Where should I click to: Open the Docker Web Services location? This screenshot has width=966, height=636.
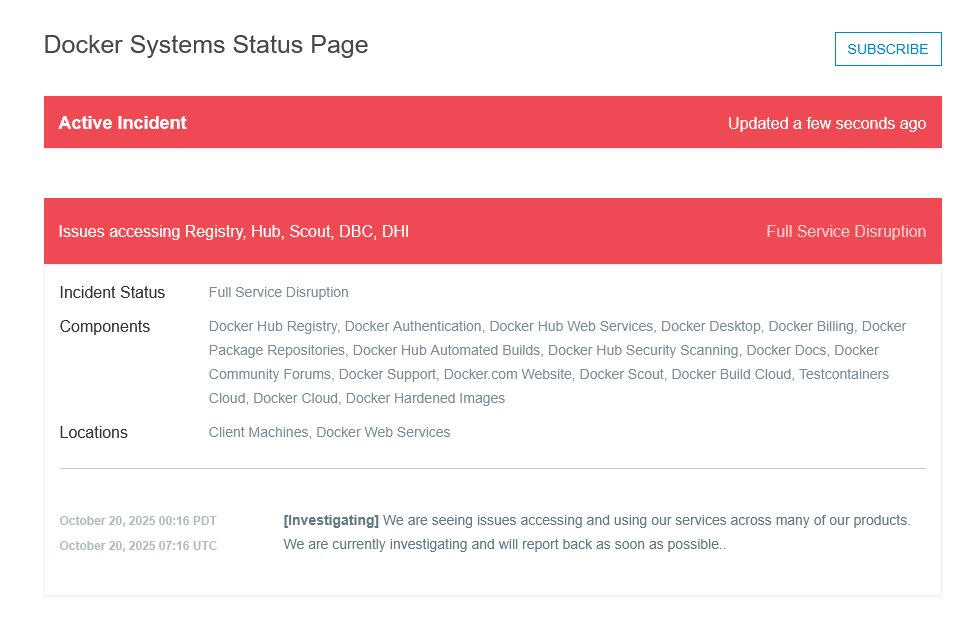pos(383,432)
